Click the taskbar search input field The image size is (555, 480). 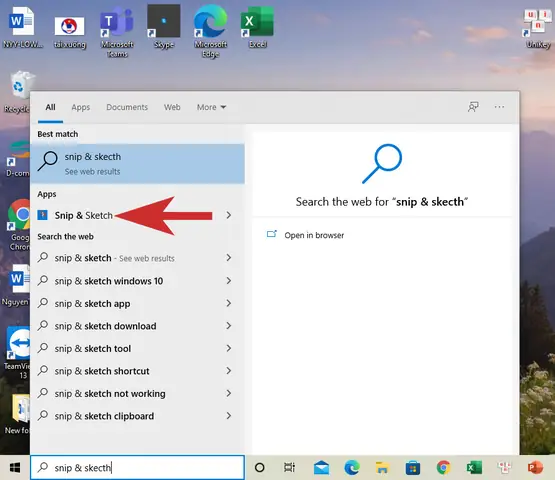pyautogui.click(x=137, y=468)
